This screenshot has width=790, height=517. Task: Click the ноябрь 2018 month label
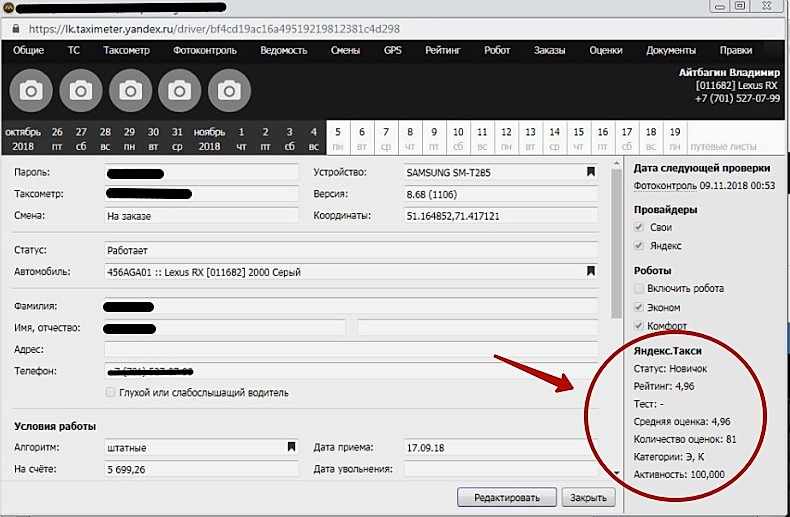(x=209, y=139)
